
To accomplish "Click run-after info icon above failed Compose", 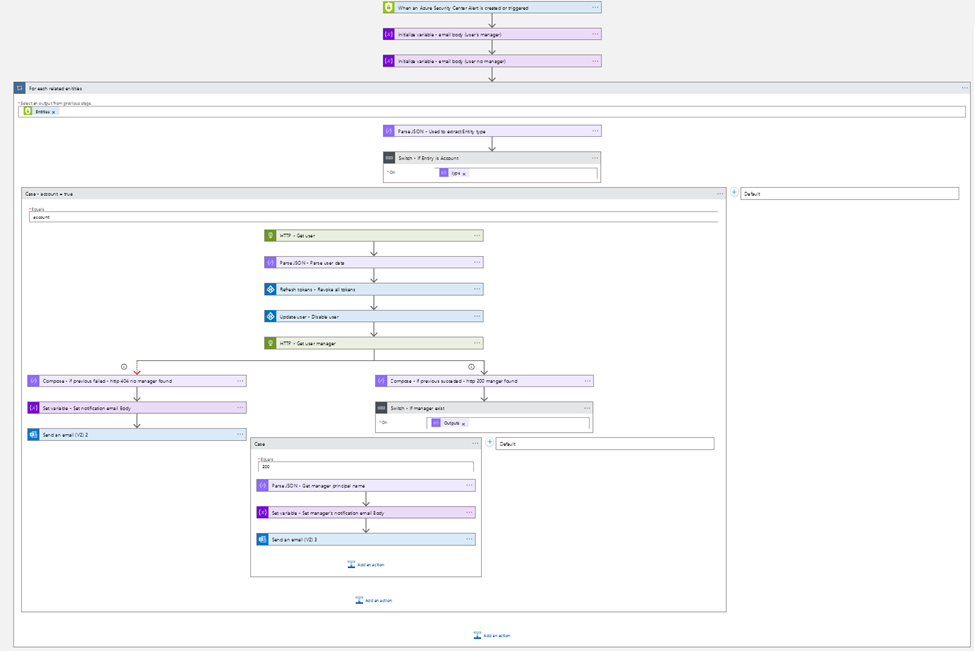I will 124,367.
